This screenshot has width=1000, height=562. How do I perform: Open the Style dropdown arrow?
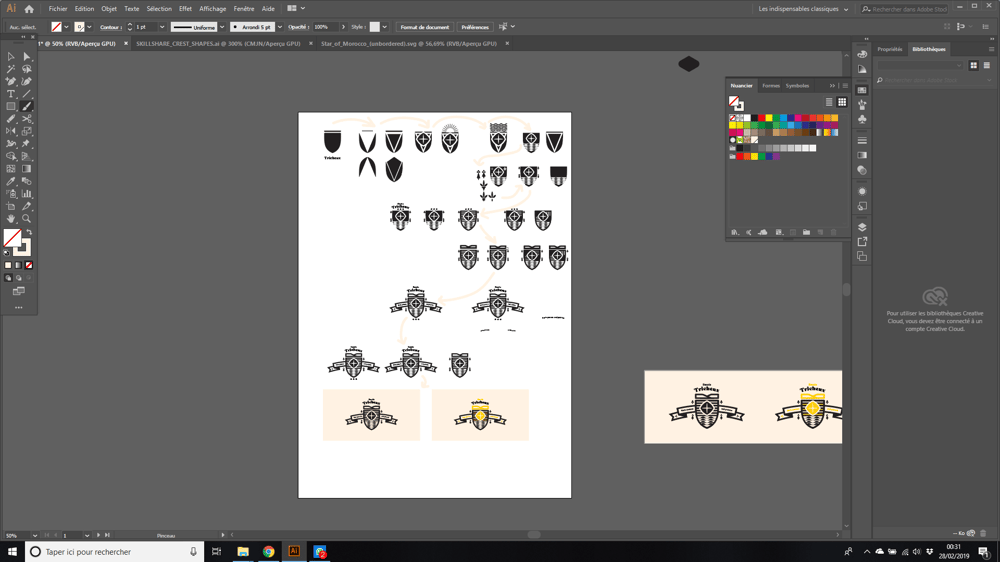coord(385,27)
